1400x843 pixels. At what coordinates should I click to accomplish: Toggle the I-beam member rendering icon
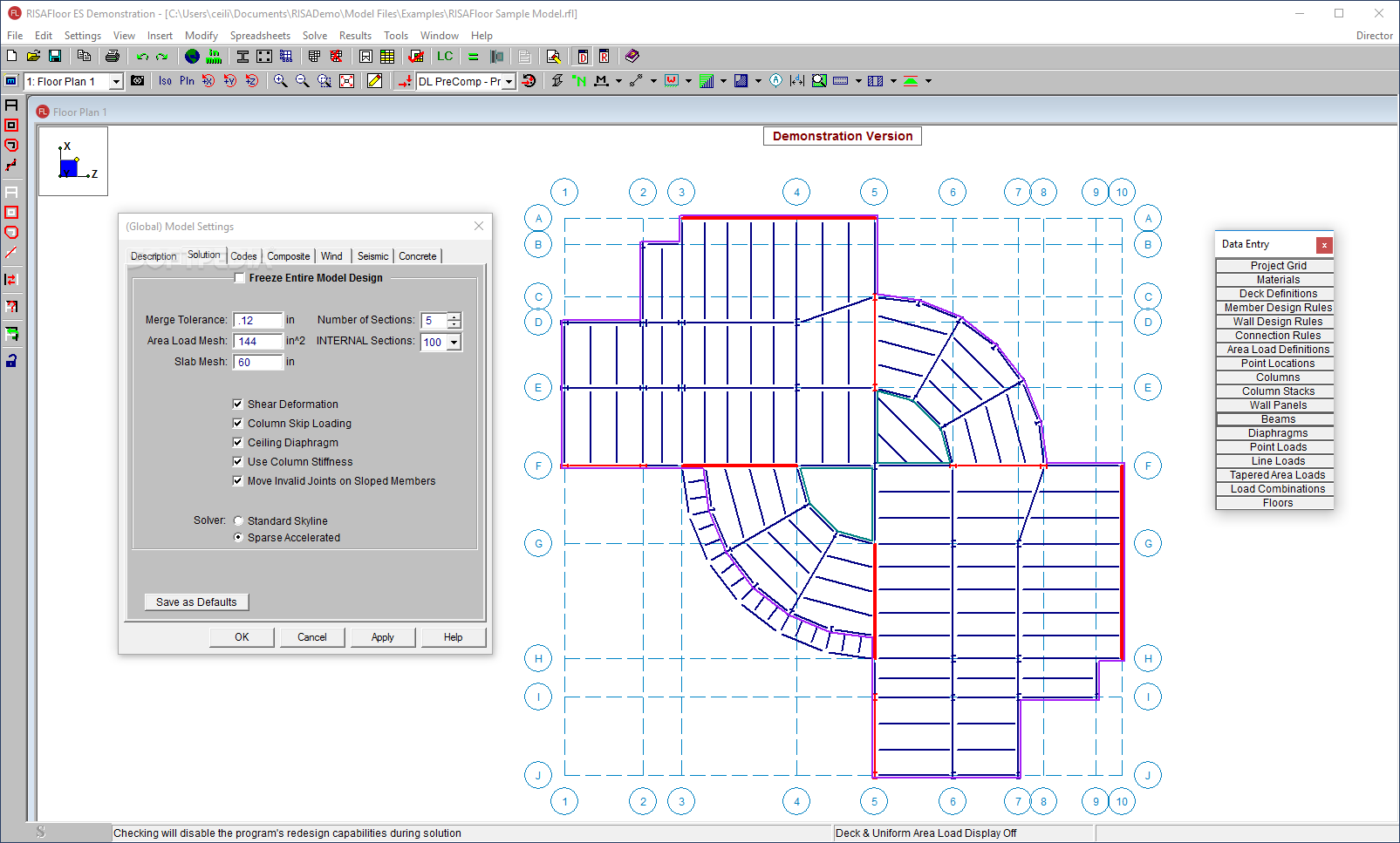coord(557,80)
